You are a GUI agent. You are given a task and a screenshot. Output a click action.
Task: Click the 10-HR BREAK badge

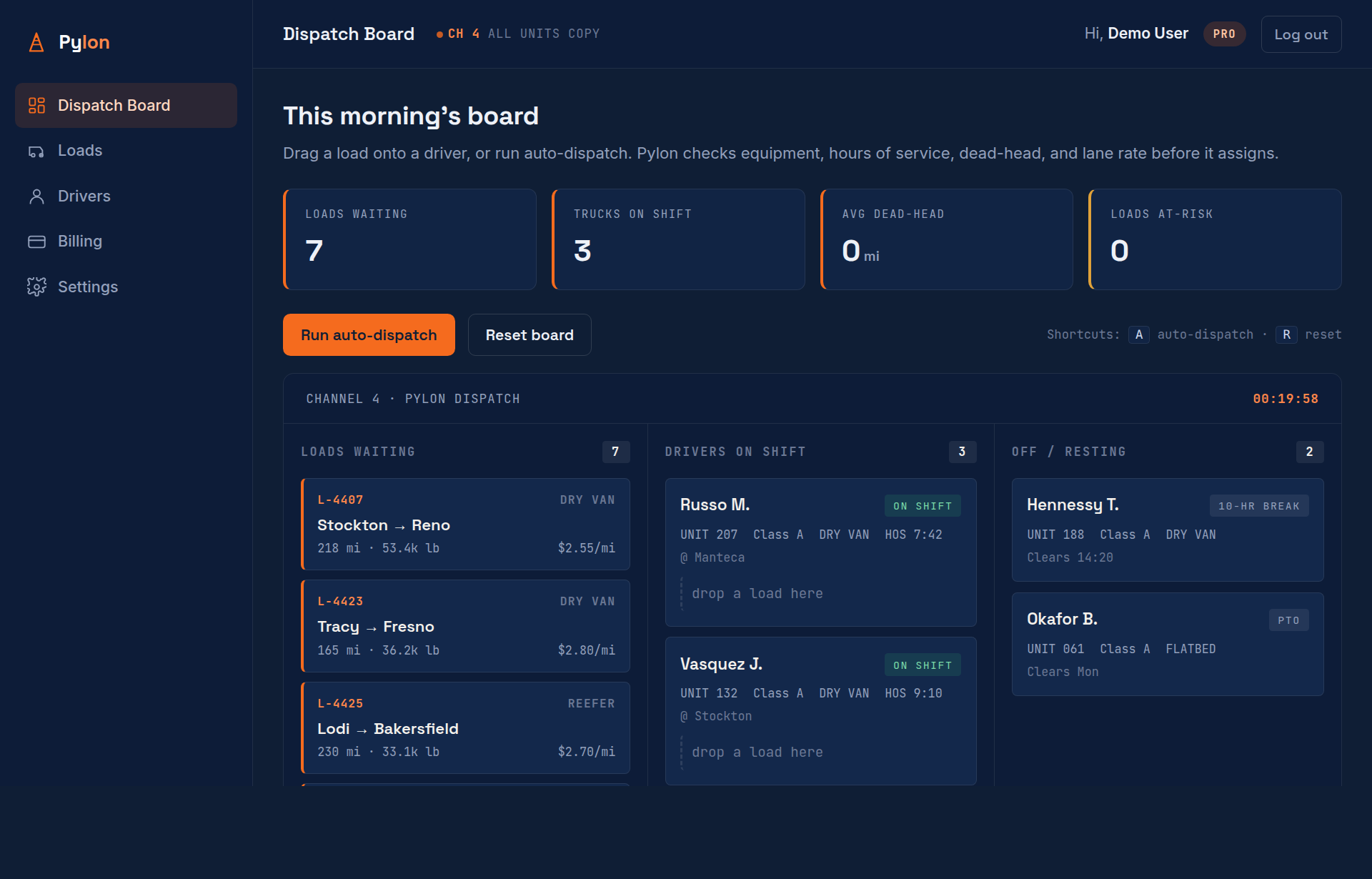pos(1259,506)
